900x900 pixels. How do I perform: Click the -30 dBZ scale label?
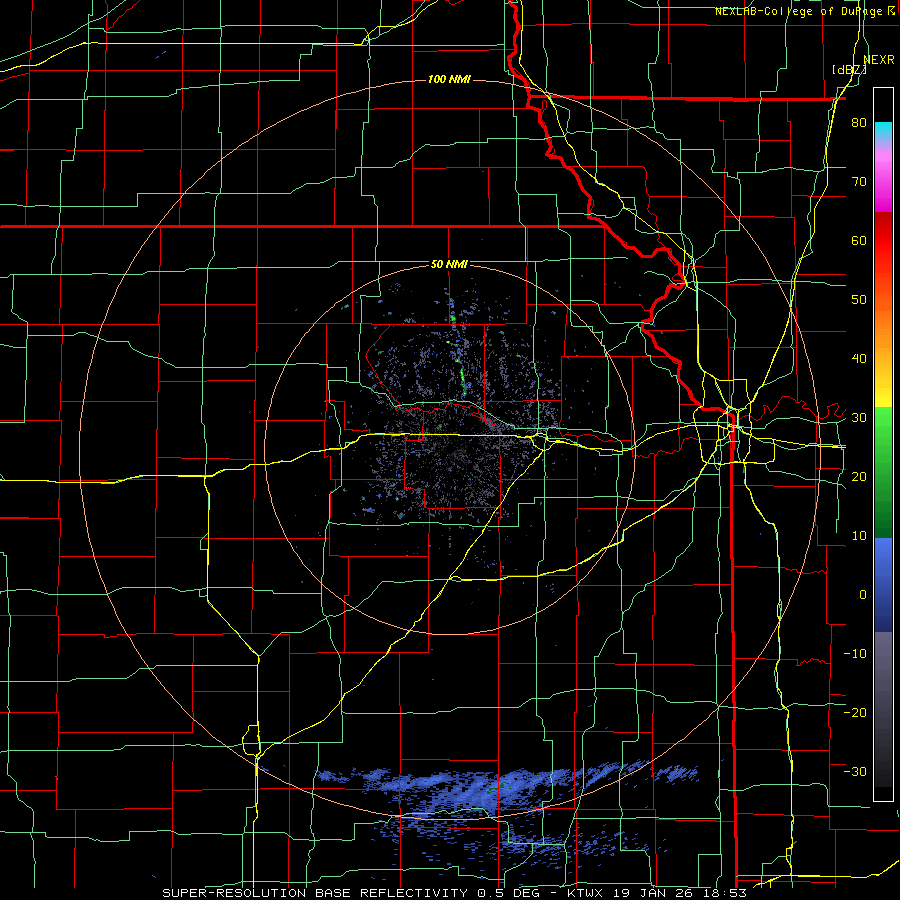coord(855,771)
